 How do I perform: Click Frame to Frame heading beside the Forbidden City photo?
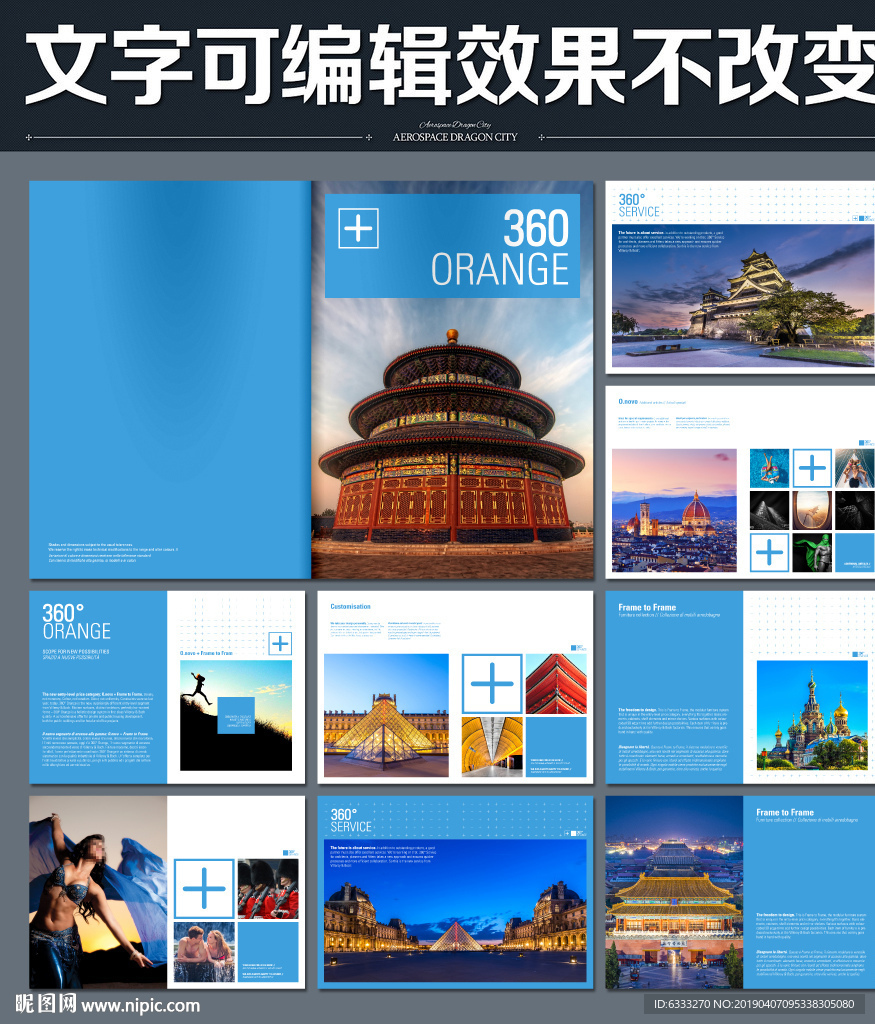pos(785,812)
